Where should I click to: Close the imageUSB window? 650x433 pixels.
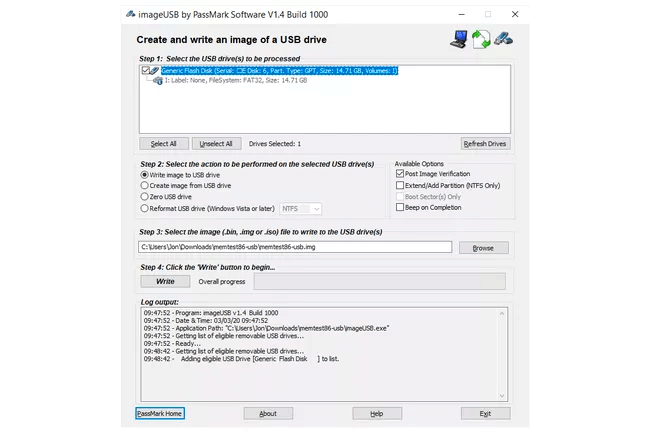click(x=515, y=15)
